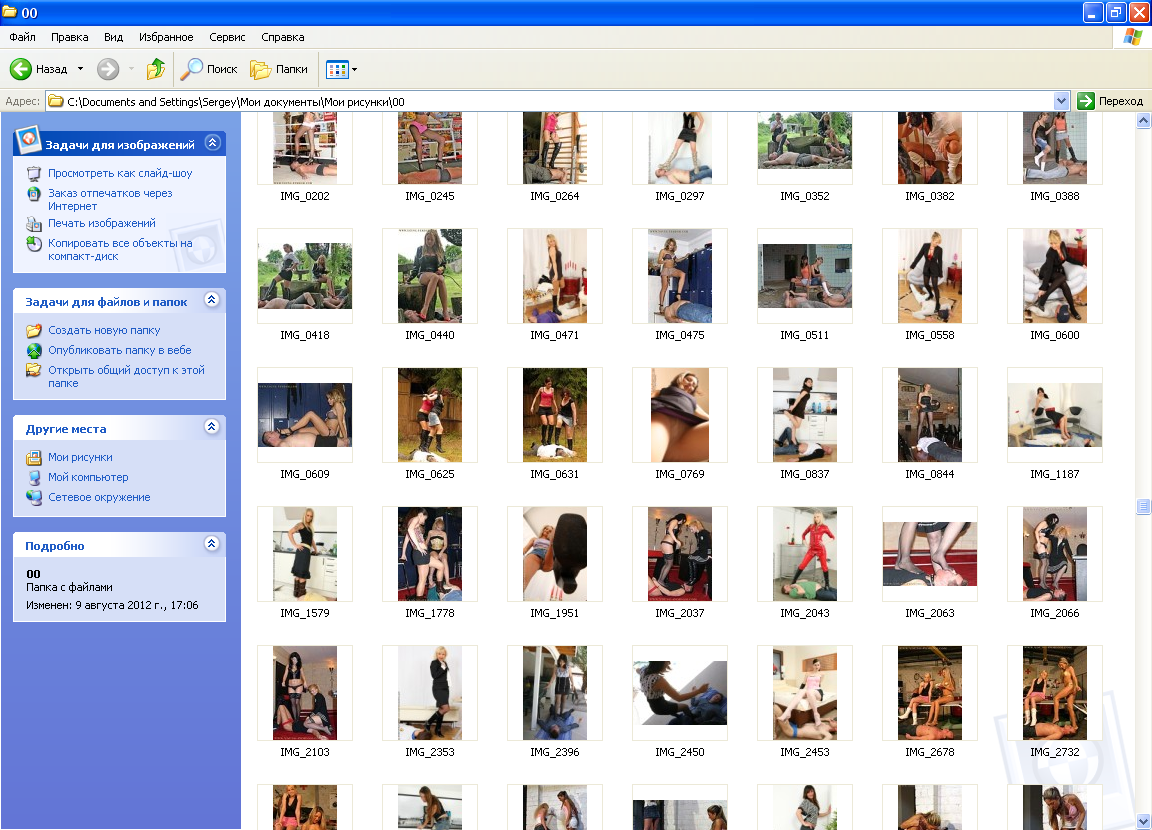The width and height of the screenshot is (1152, 830).
Task: Select the IMG_0558 thumbnail
Action: click(x=929, y=275)
